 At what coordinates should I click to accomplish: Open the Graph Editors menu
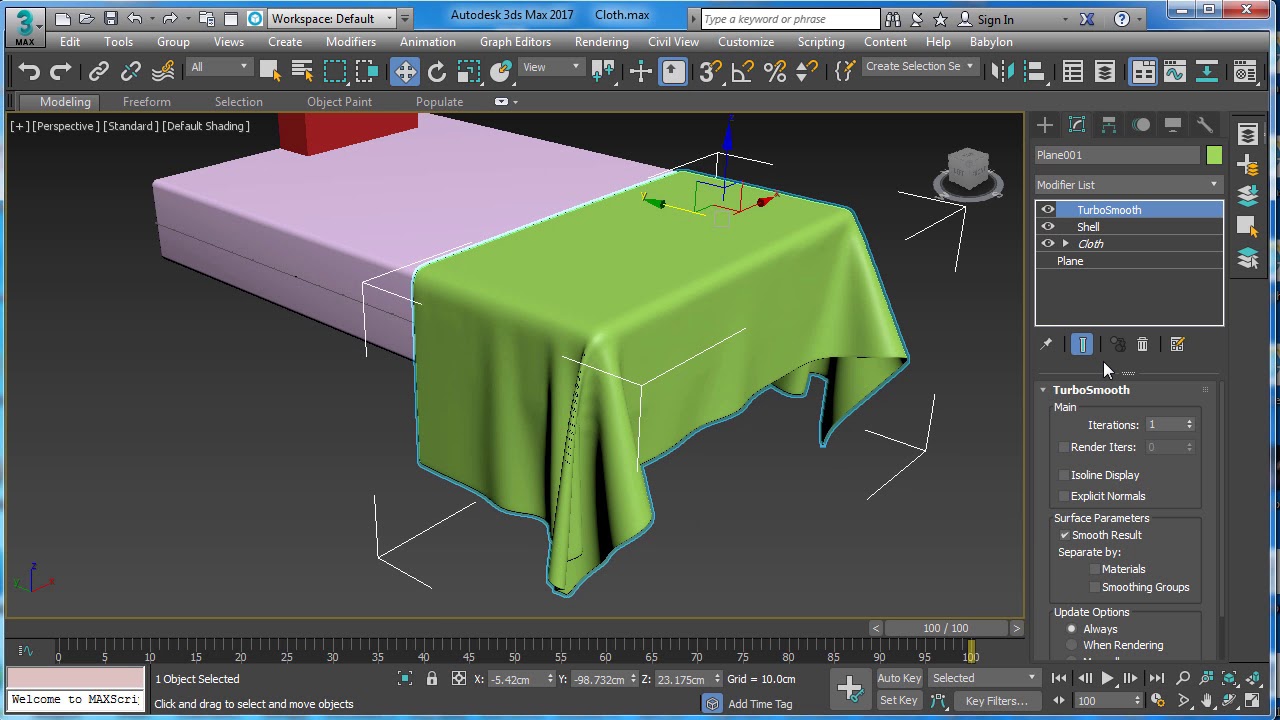[x=515, y=42]
